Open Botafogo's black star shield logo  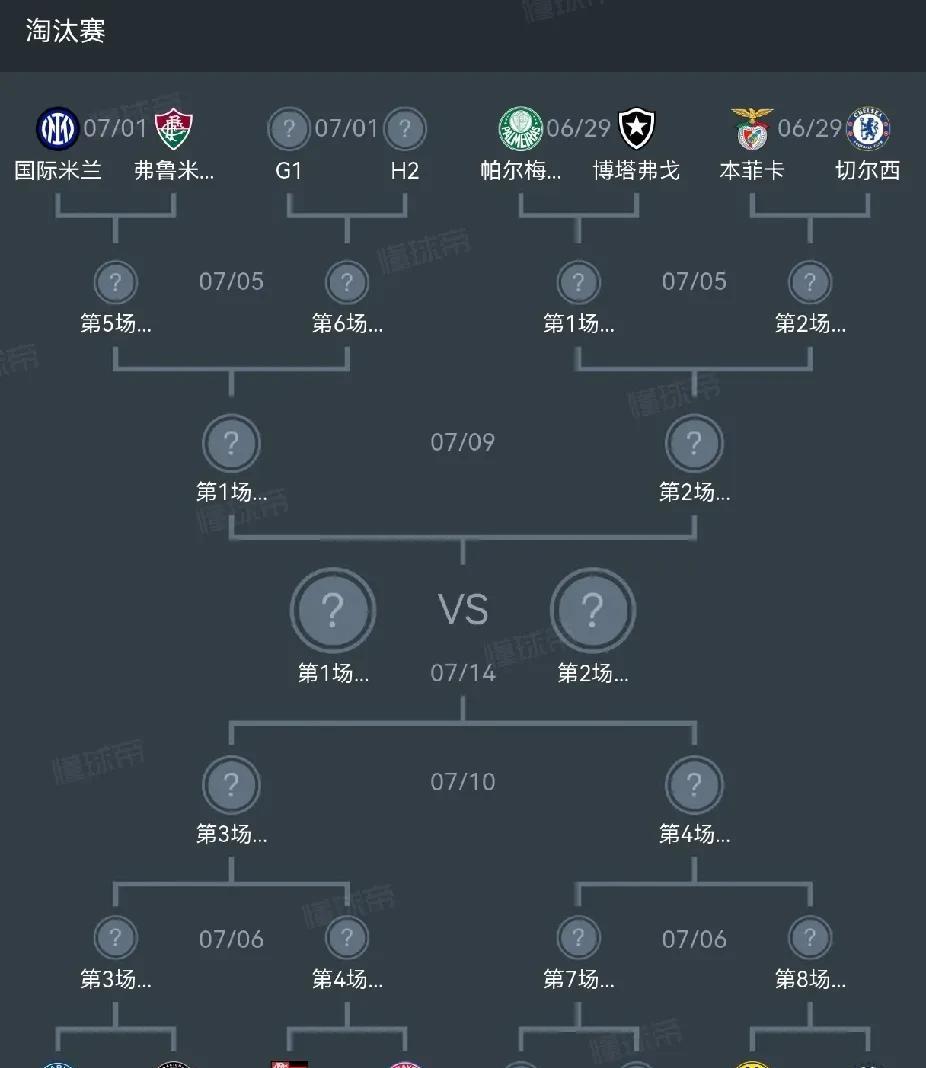click(637, 129)
